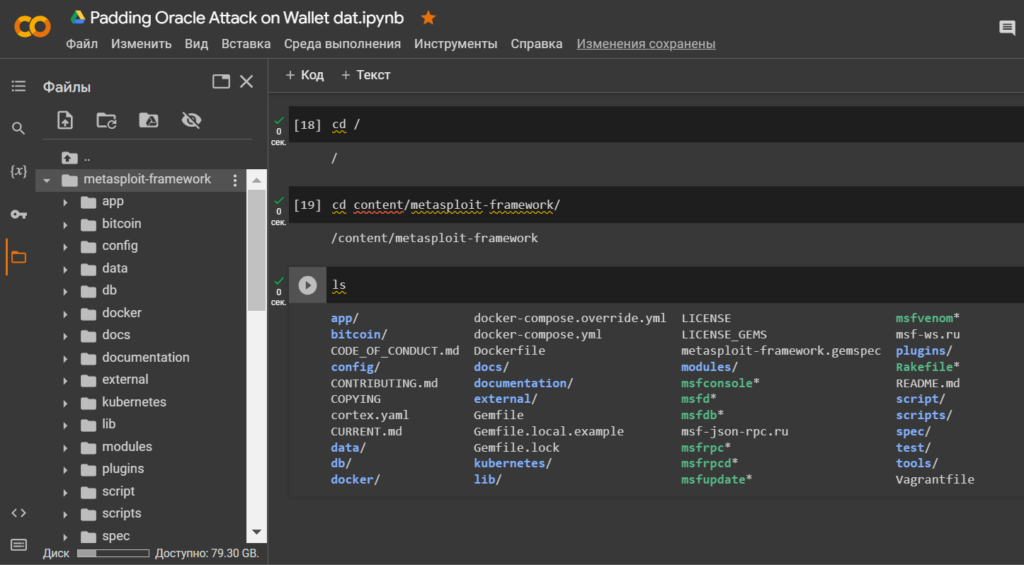Expand the app folder
This screenshot has height=565, width=1024.
[65, 202]
